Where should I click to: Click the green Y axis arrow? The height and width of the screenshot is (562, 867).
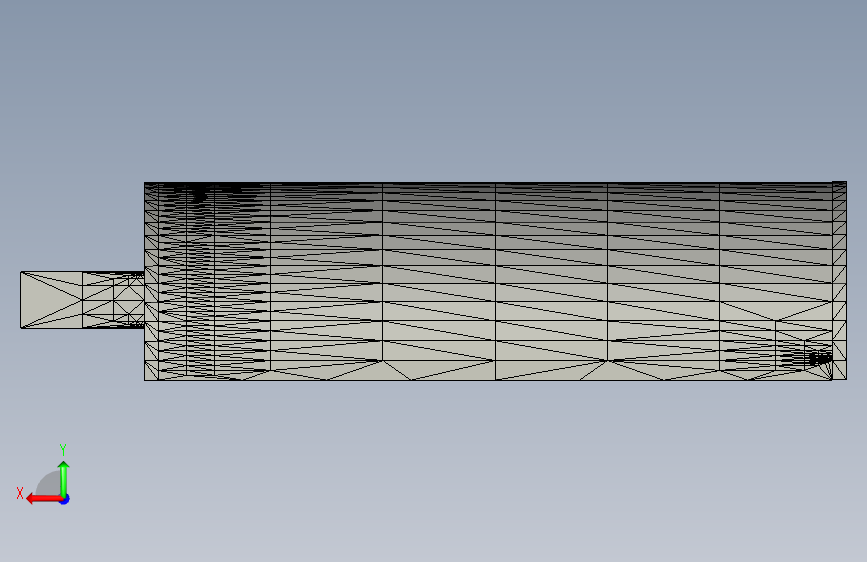coord(64,478)
